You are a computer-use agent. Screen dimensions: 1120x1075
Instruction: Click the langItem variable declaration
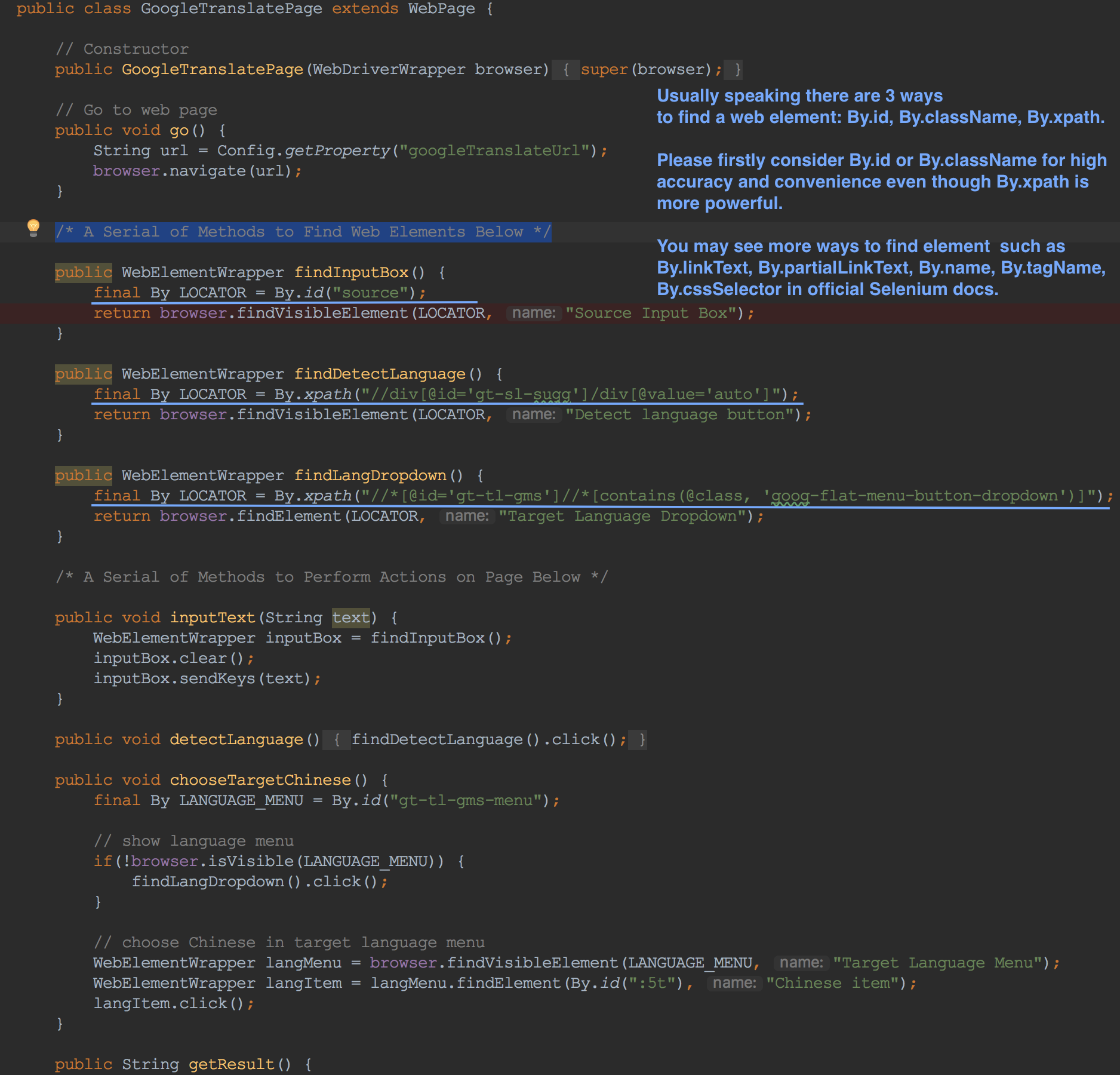(303, 983)
